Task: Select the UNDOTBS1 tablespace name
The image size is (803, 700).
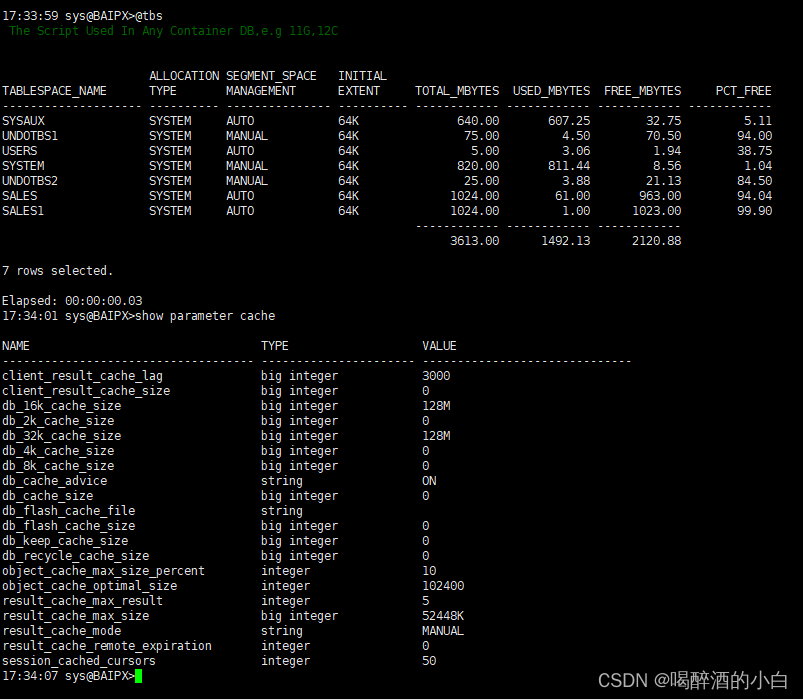Action: (30, 136)
